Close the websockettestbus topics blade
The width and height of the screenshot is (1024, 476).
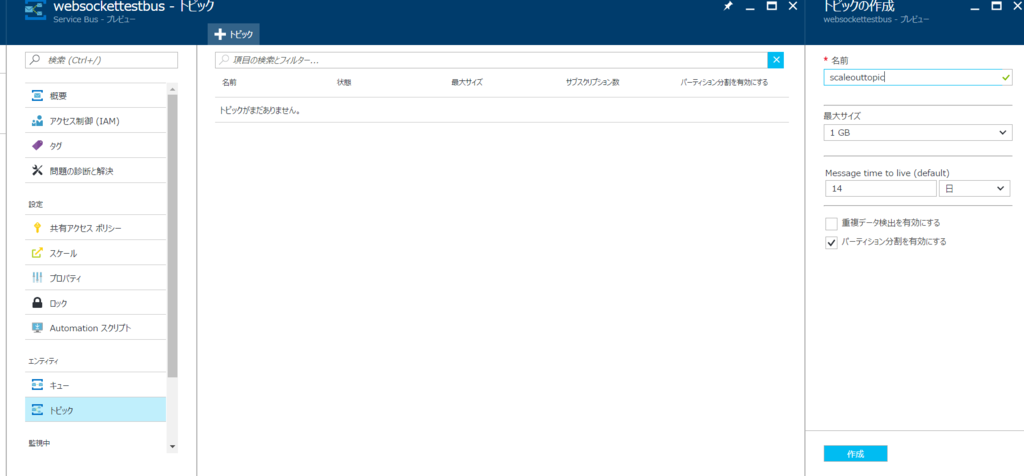coord(793,6)
